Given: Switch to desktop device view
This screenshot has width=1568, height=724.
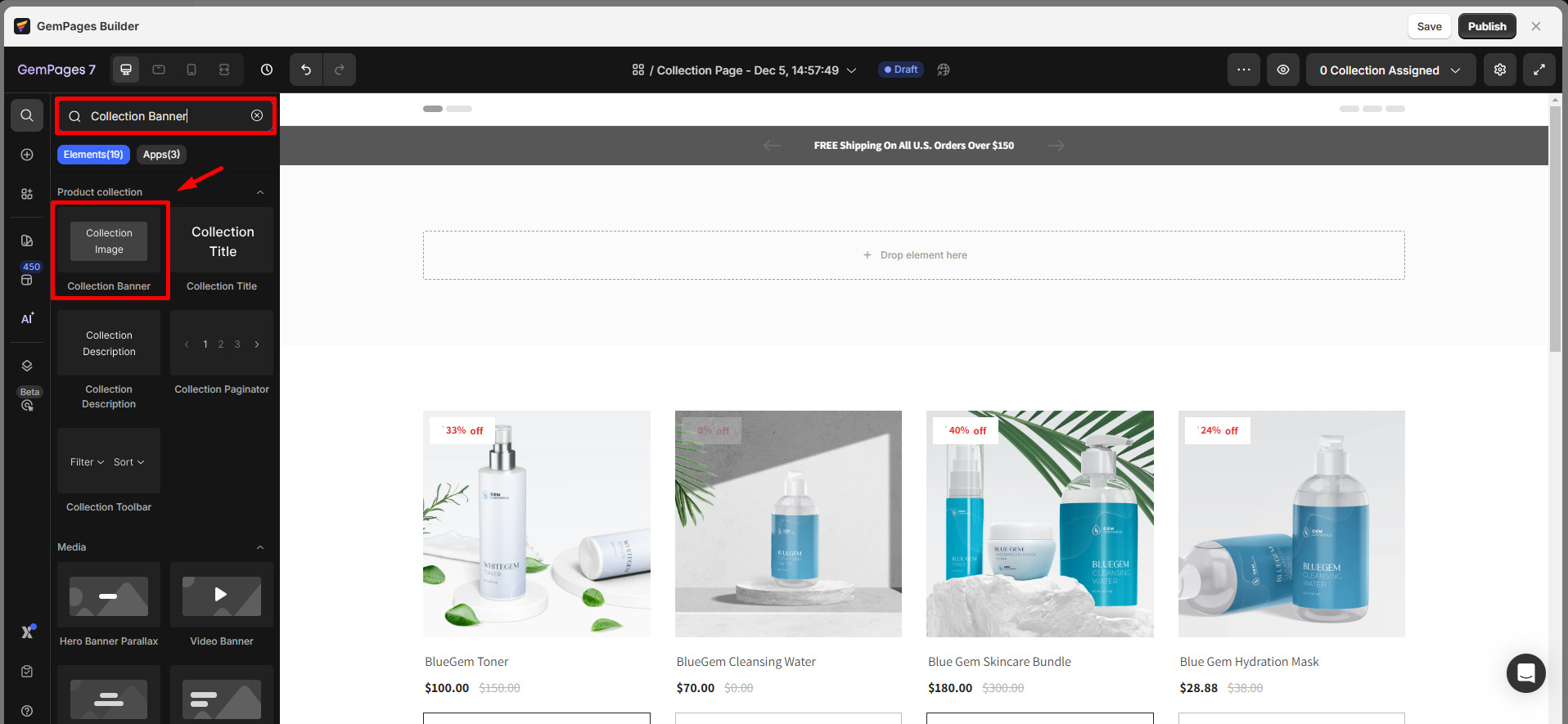Looking at the screenshot, I should 126,70.
